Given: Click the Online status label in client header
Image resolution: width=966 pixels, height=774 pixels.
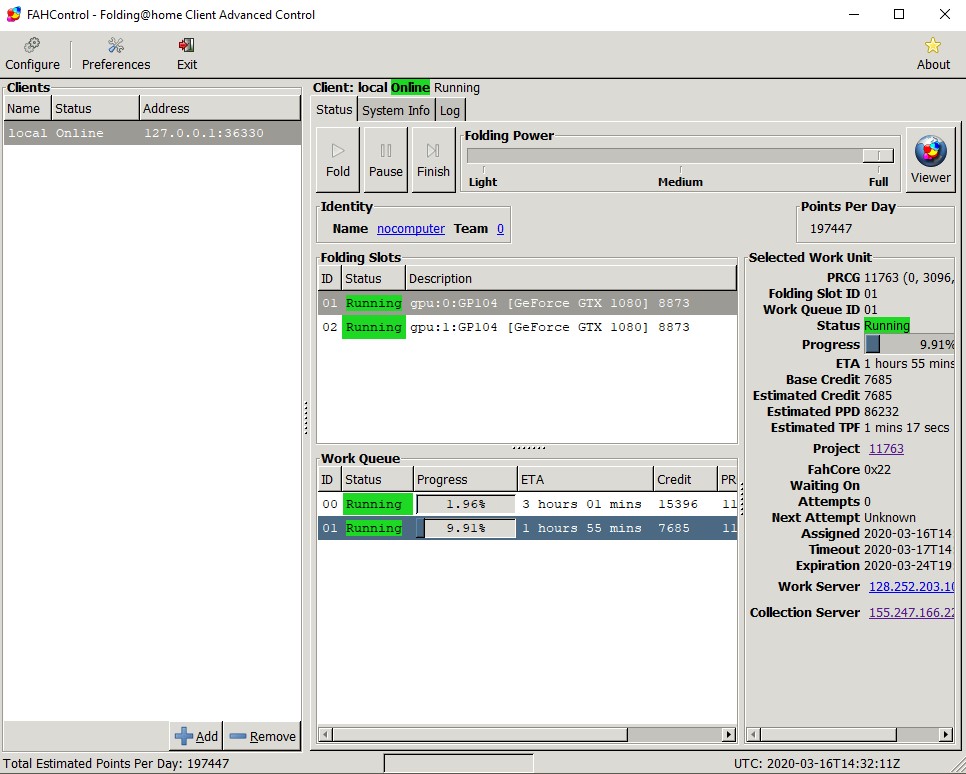Looking at the screenshot, I should point(410,88).
